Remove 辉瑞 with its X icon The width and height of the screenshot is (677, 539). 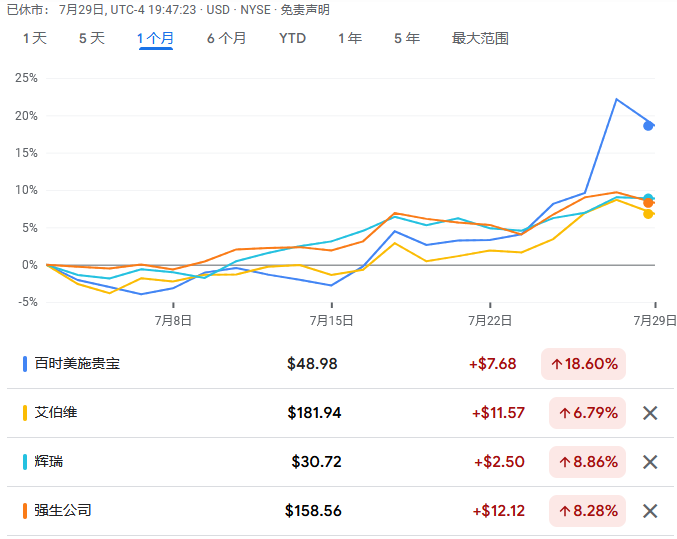pos(650,462)
